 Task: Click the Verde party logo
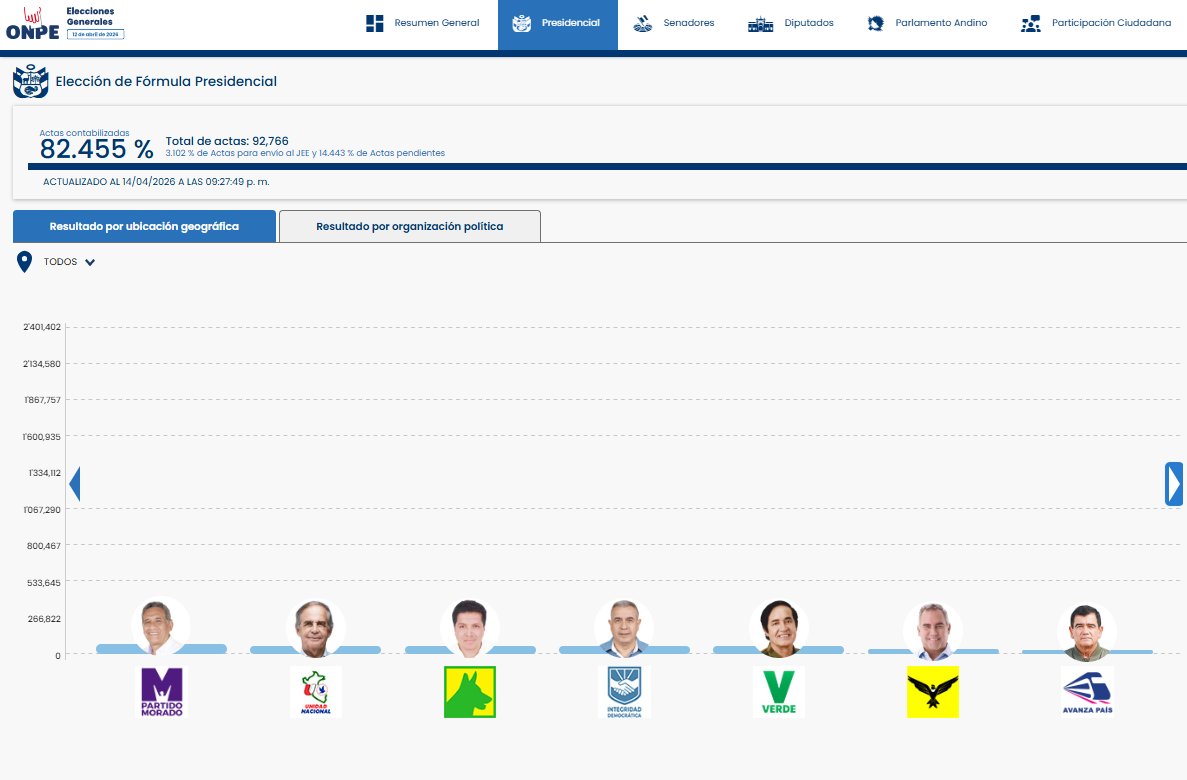(x=779, y=692)
